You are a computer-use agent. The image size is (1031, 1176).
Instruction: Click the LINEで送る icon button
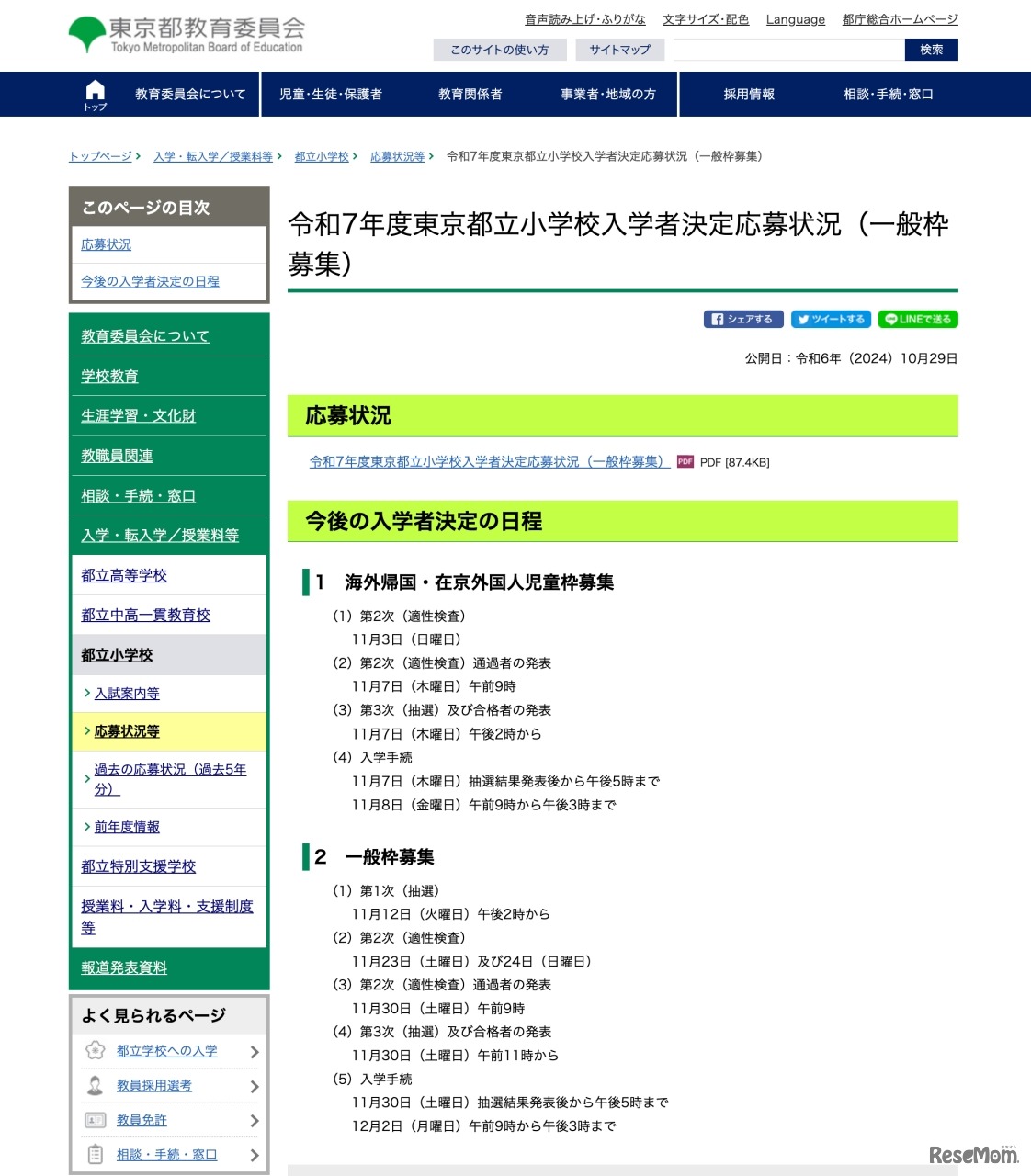click(x=916, y=319)
